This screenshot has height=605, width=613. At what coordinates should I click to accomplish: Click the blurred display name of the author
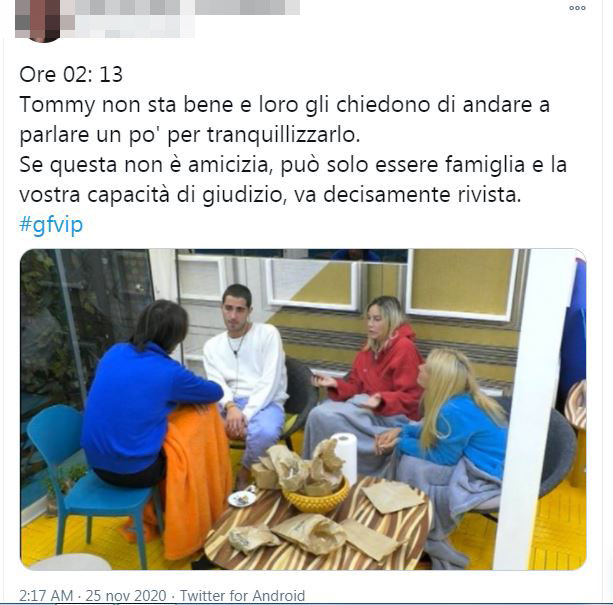point(187,7)
